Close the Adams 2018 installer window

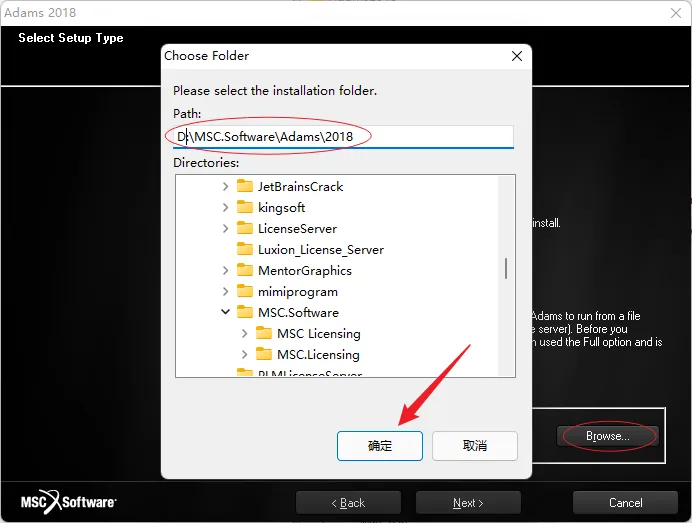(676, 13)
